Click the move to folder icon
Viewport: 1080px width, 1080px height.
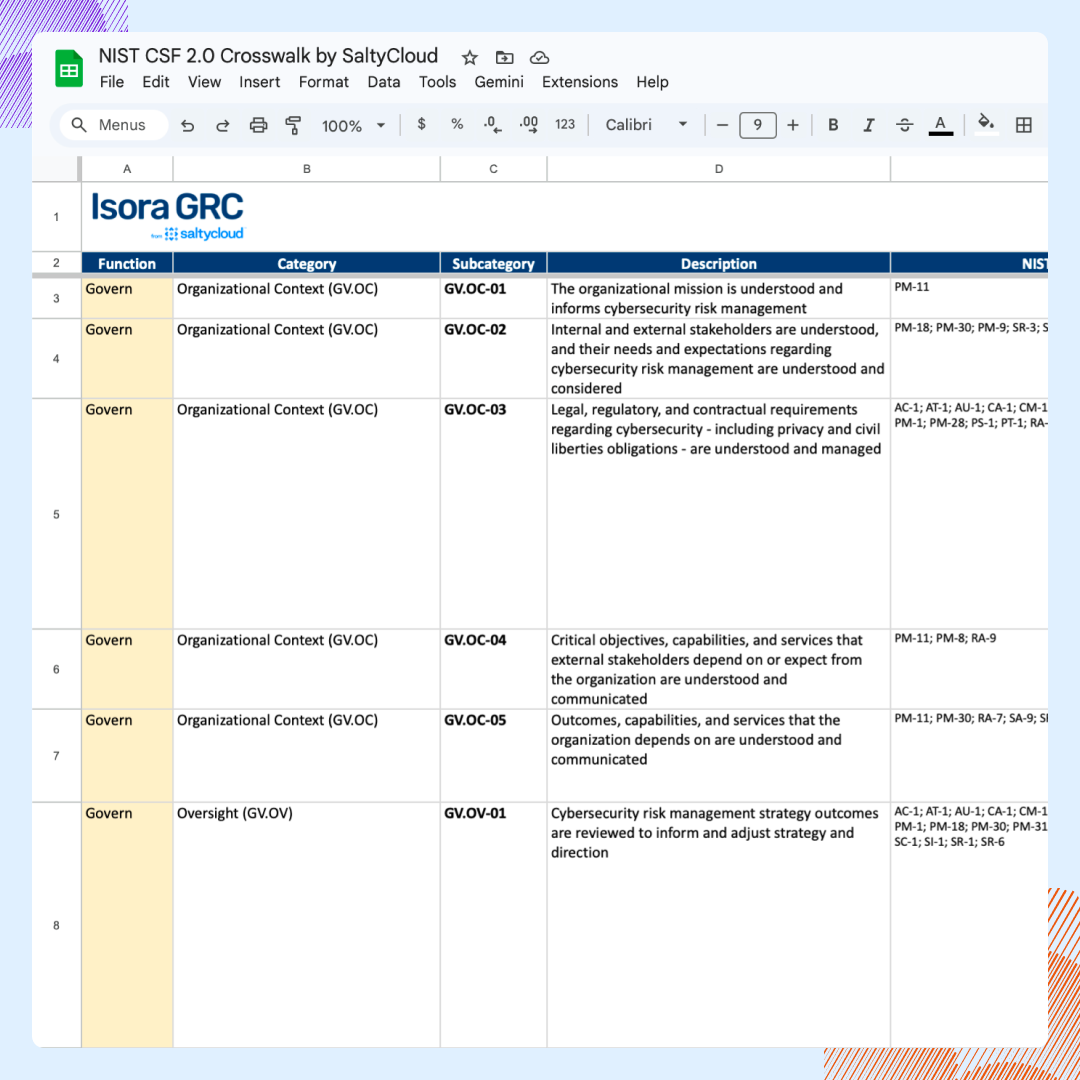pyautogui.click(x=504, y=57)
